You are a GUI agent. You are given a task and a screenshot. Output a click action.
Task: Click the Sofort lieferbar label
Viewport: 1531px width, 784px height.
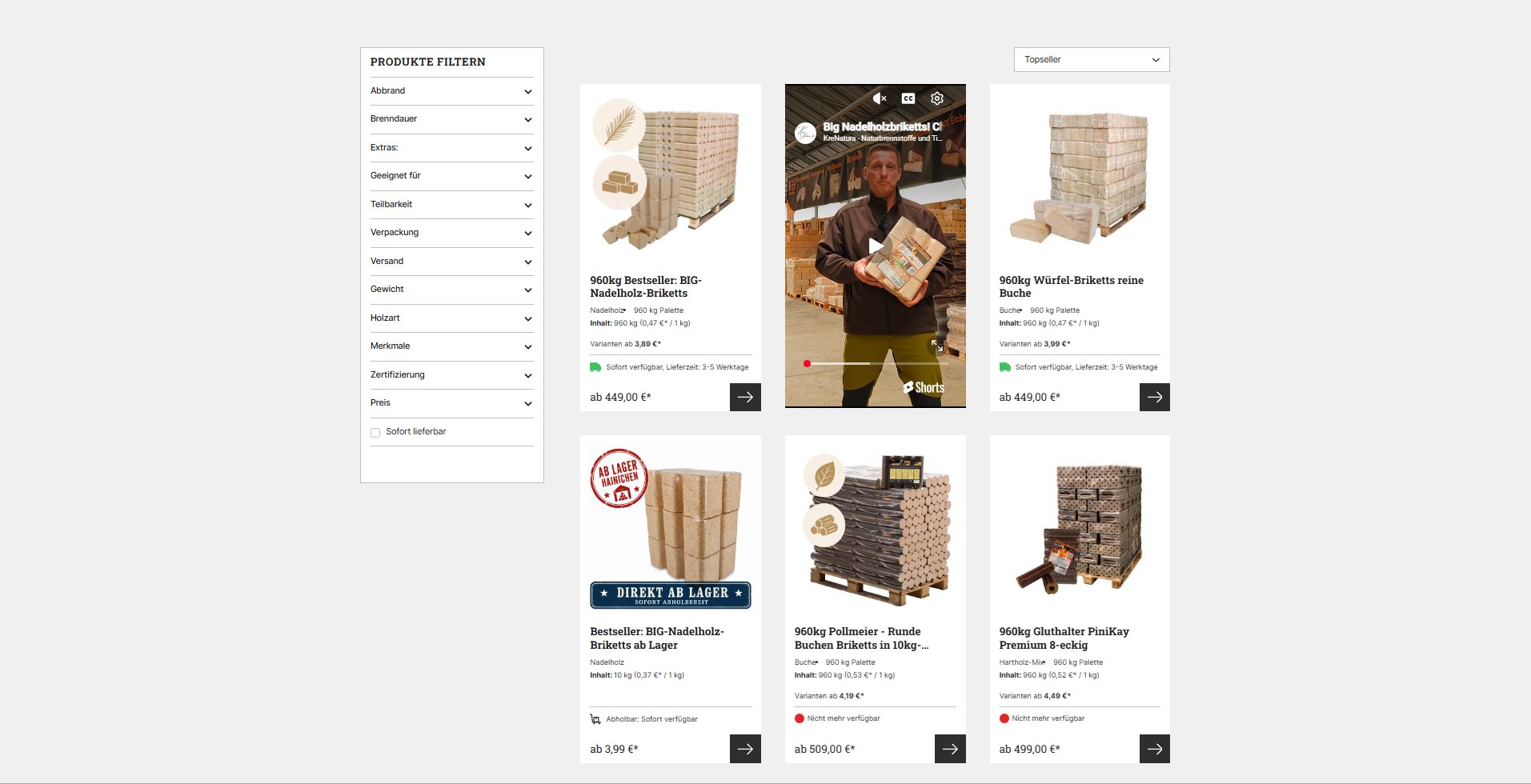click(415, 432)
